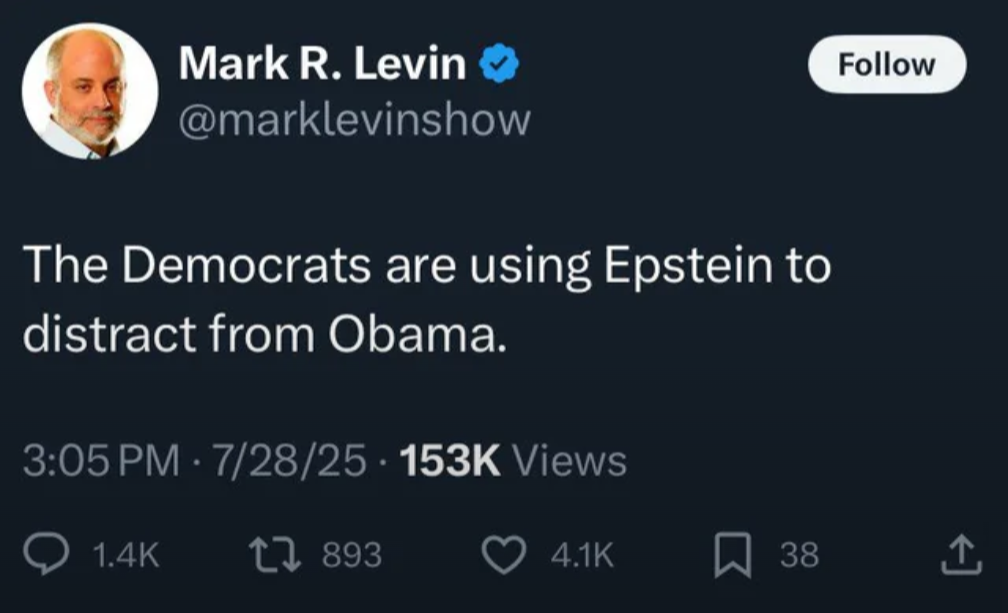
Task: Click the 153K view count number
Action: coord(449,461)
